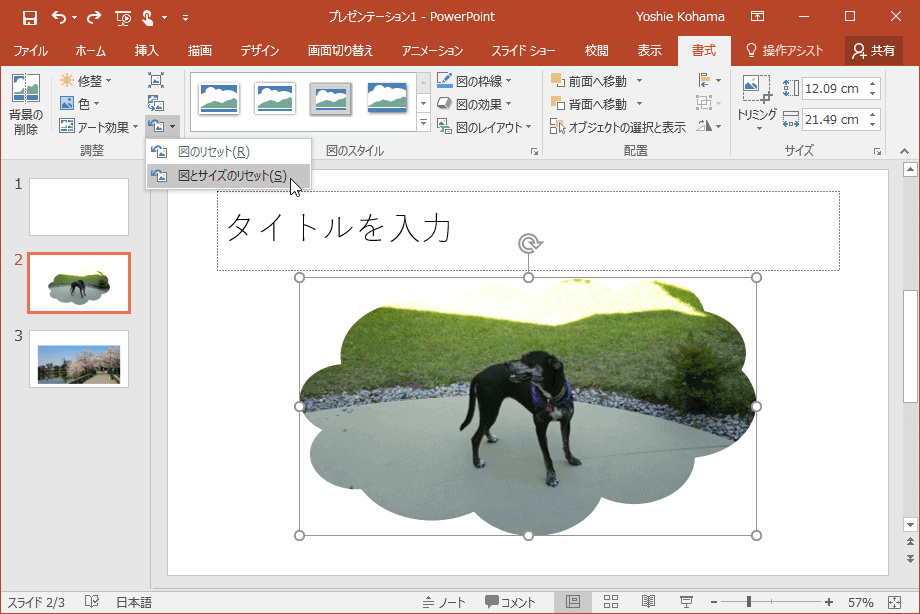
Task: Open the アート効果 dropdown
Action: point(98,127)
